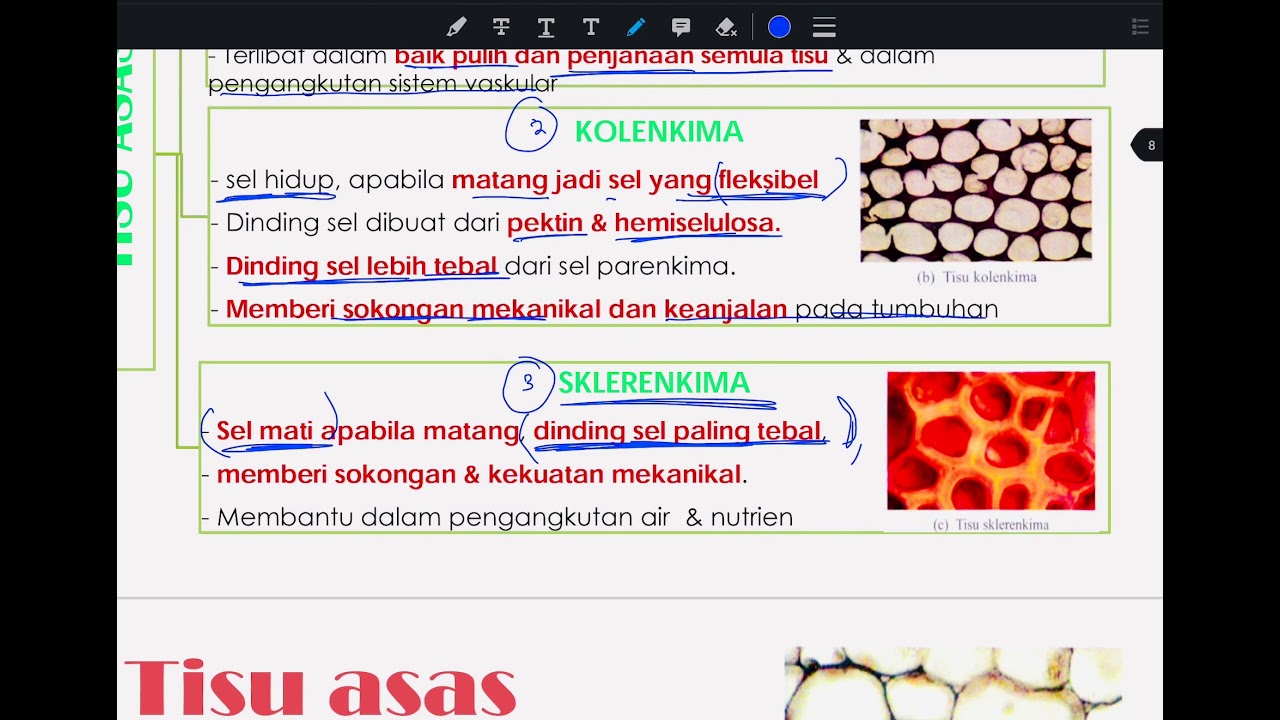This screenshot has height=720, width=1280.
Task: Click the page 8 indicator tab
Action: pyautogui.click(x=1147, y=146)
